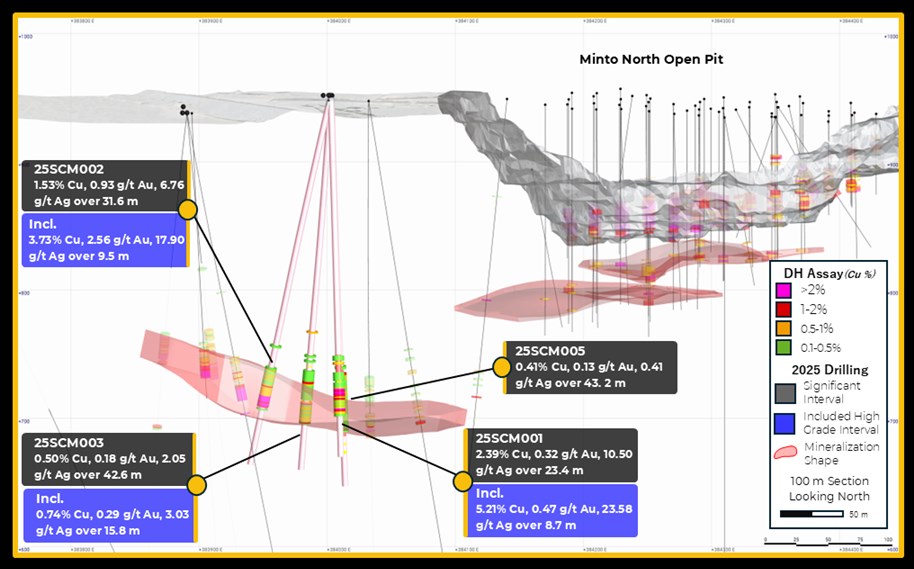Open the 25SCM002 significant interval label
The image size is (914, 569).
coord(104,185)
